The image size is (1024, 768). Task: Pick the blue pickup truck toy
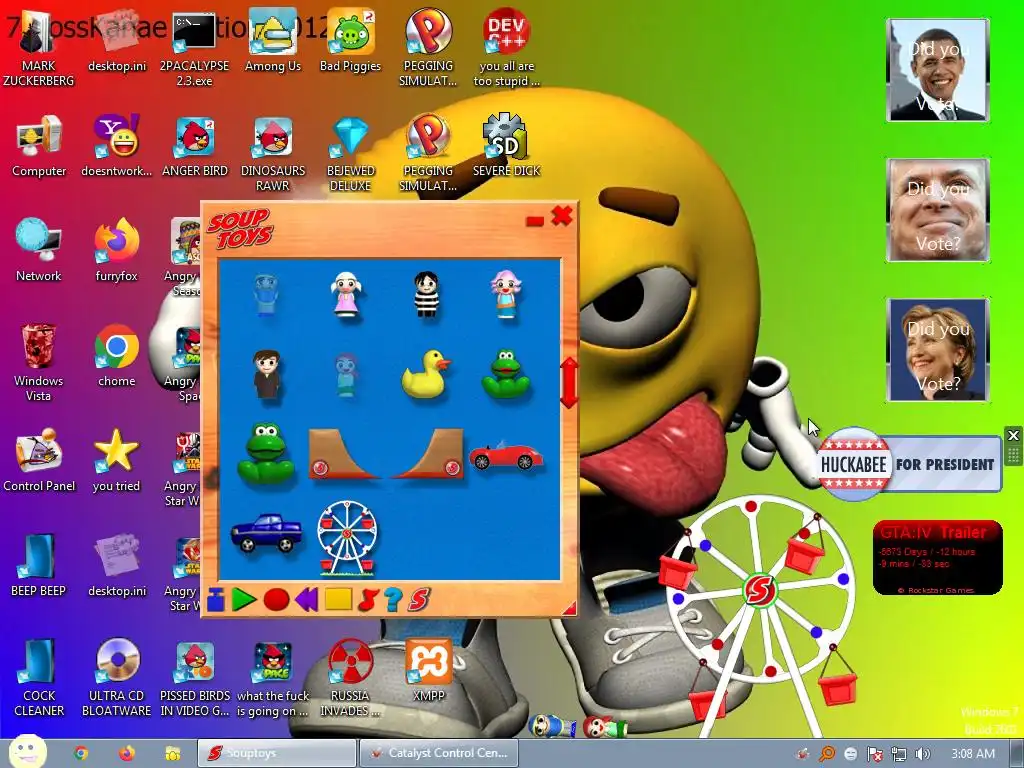[x=266, y=533]
